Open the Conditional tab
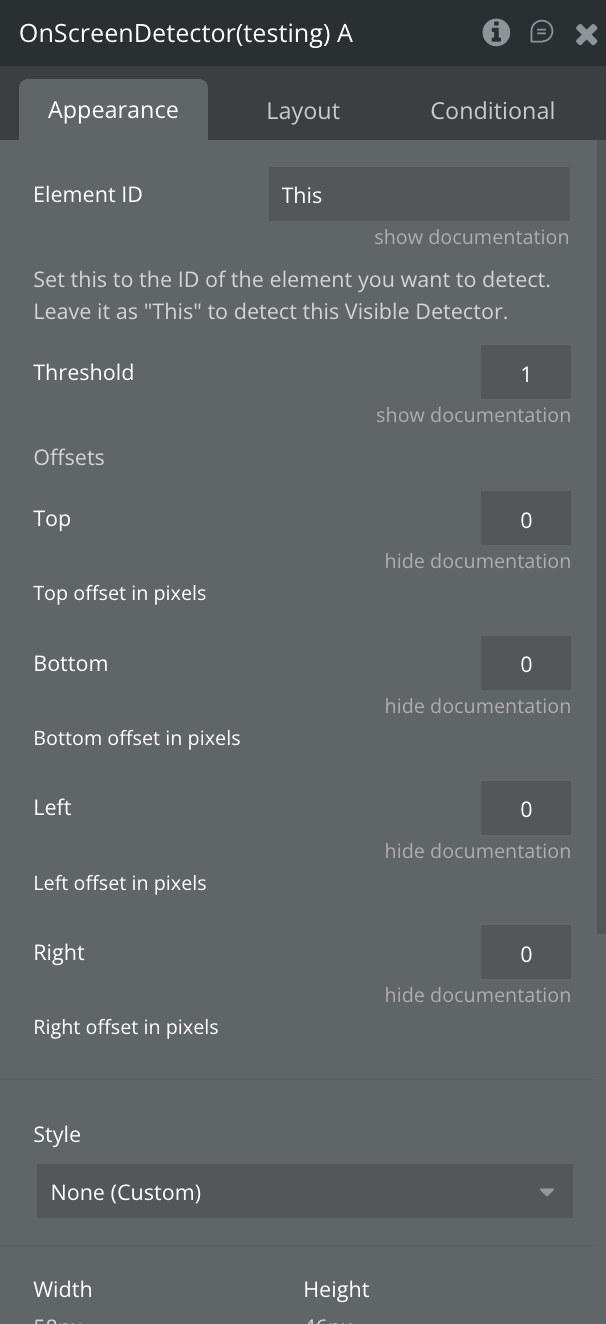The height and width of the screenshot is (1324, 606). [492, 111]
